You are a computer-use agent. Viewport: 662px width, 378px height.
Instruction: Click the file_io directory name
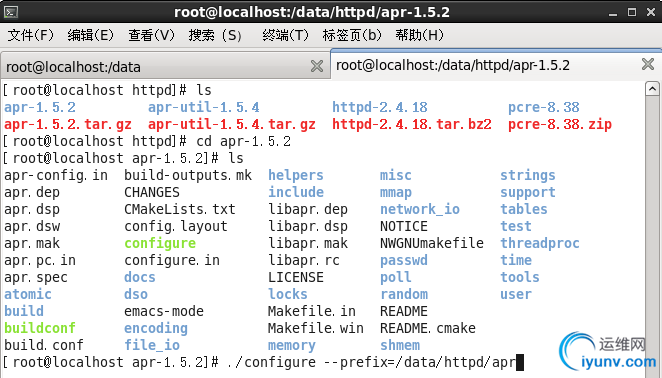point(152,345)
